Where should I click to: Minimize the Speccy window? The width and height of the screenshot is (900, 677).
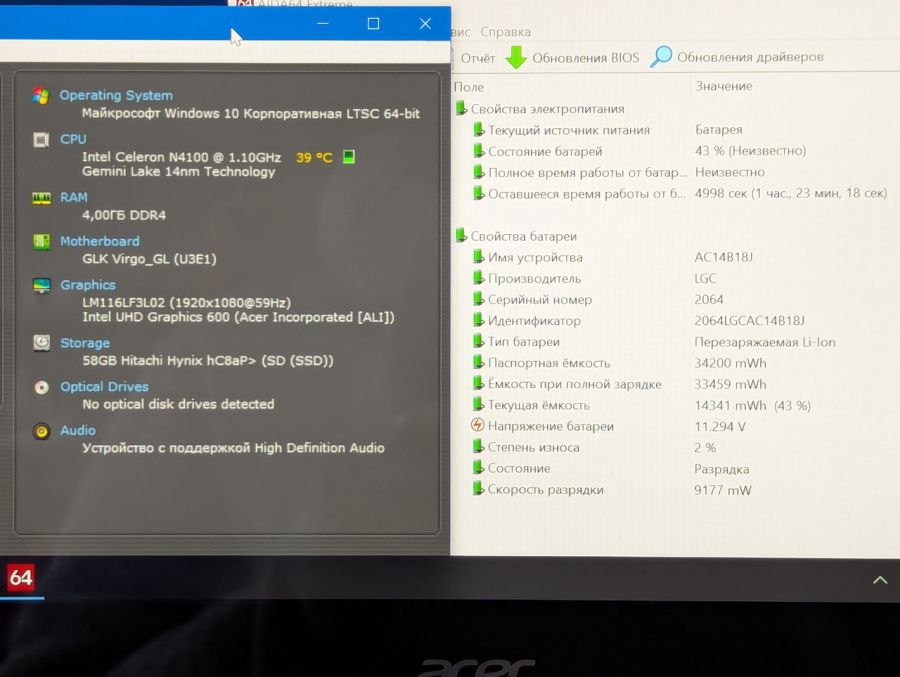tap(323, 24)
